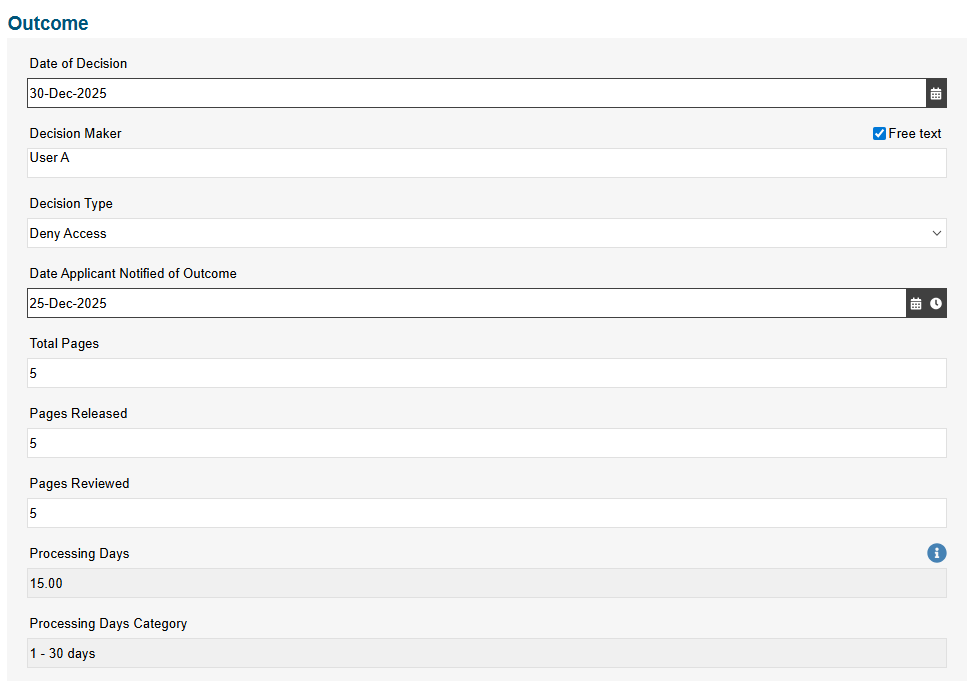
Task: Open calendar for Date Applicant Notified of Outcome
Action: (x=916, y=303)
